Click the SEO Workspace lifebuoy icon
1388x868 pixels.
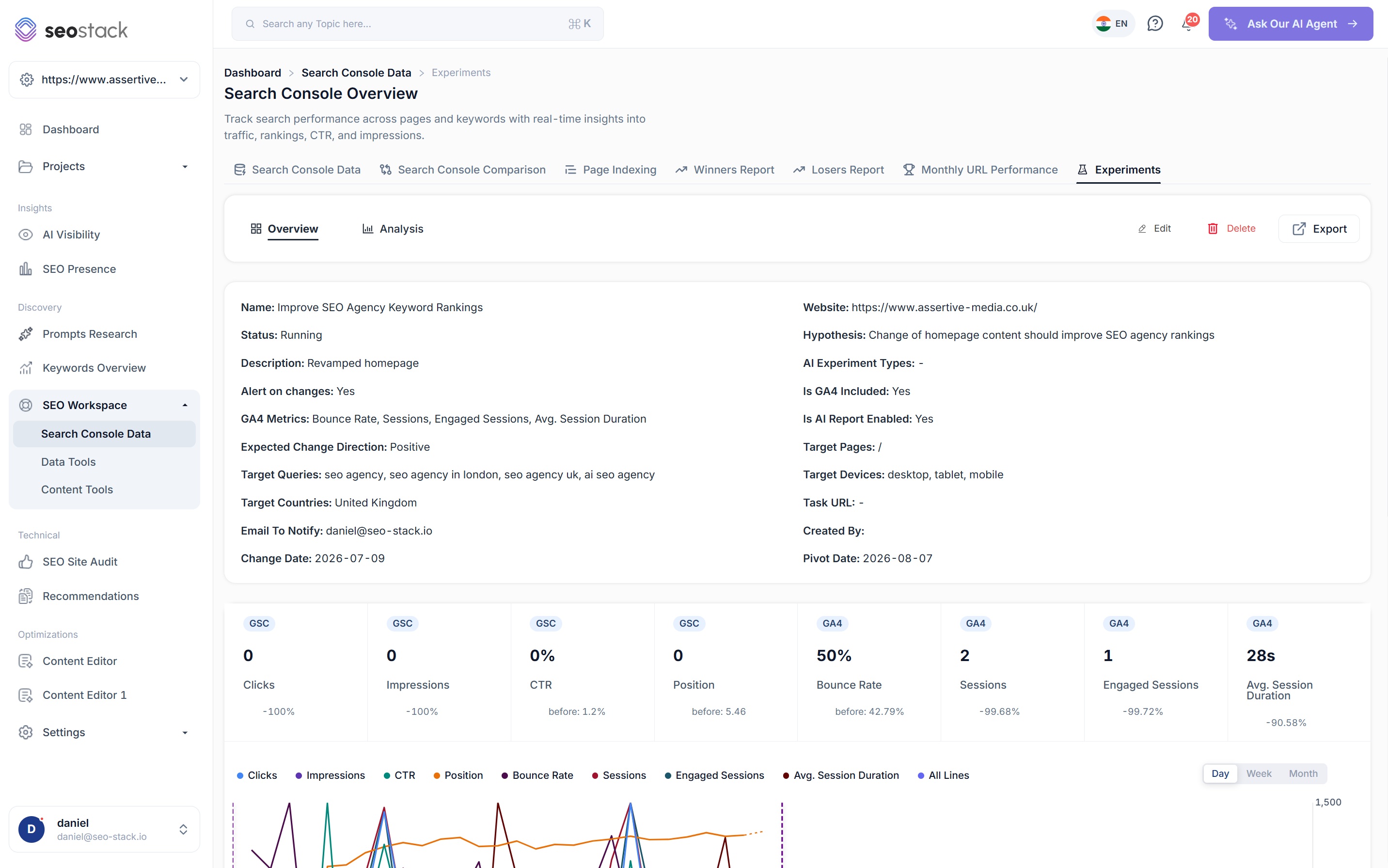25,405
